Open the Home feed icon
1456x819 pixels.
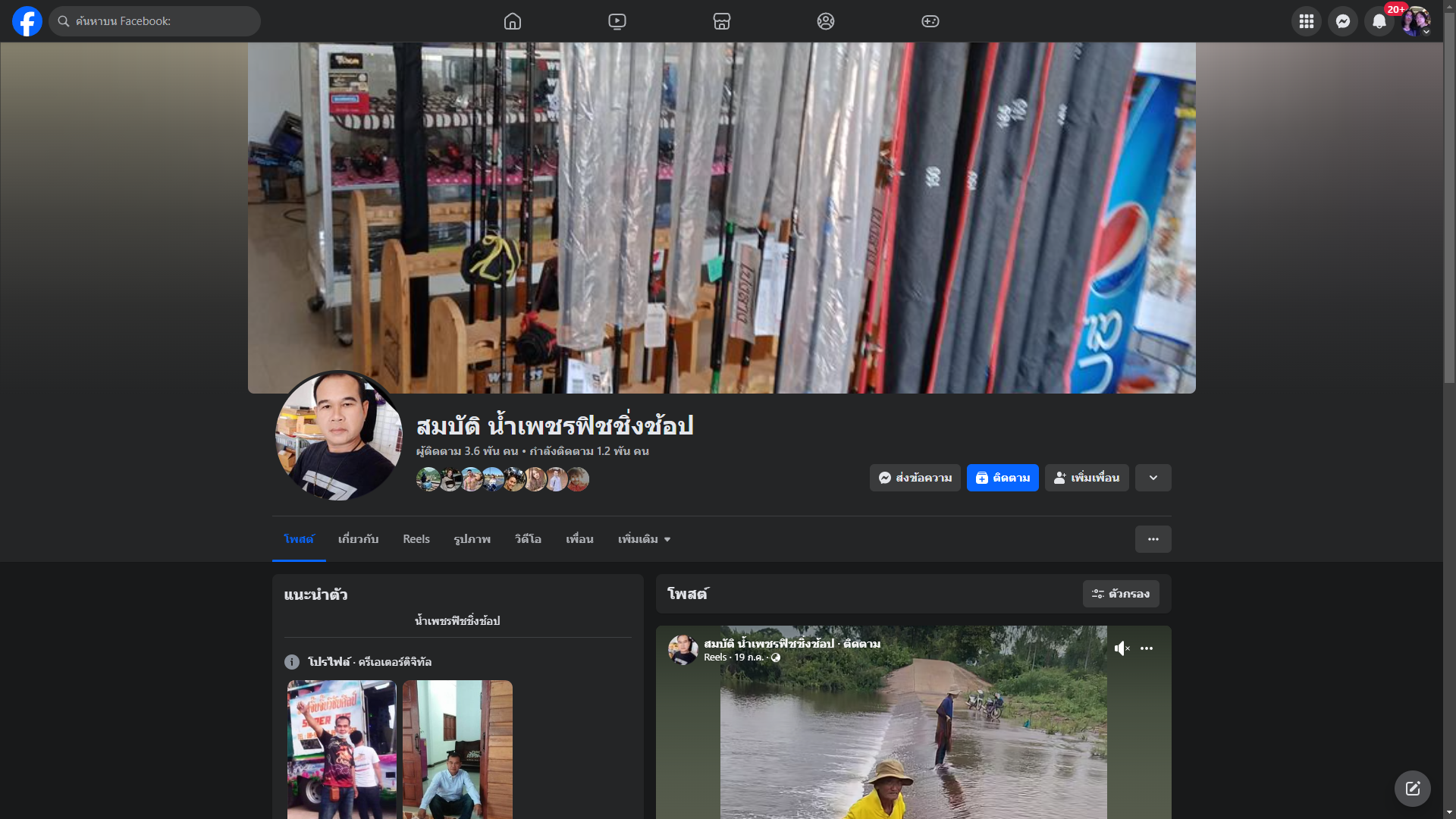click(x=513, y=21)
